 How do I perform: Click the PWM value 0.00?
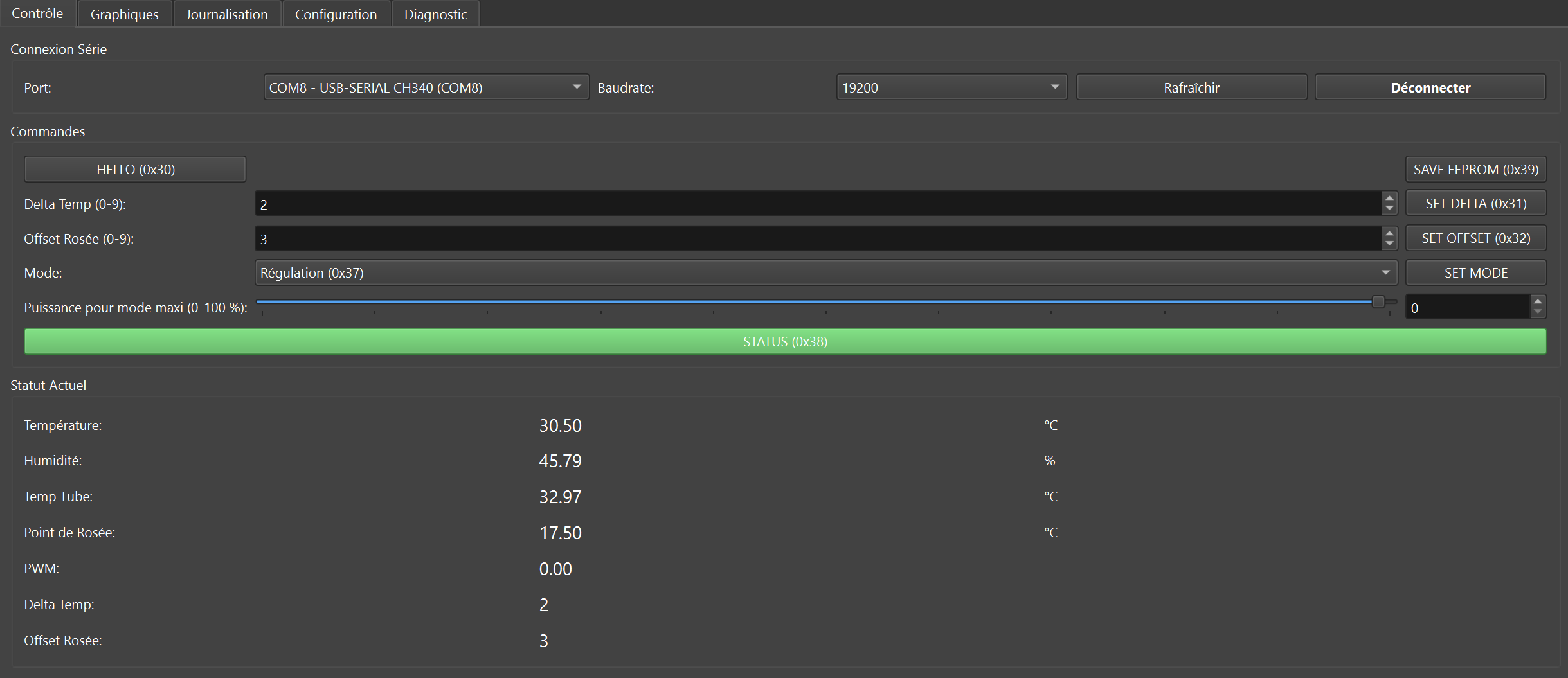click(555, 569)
